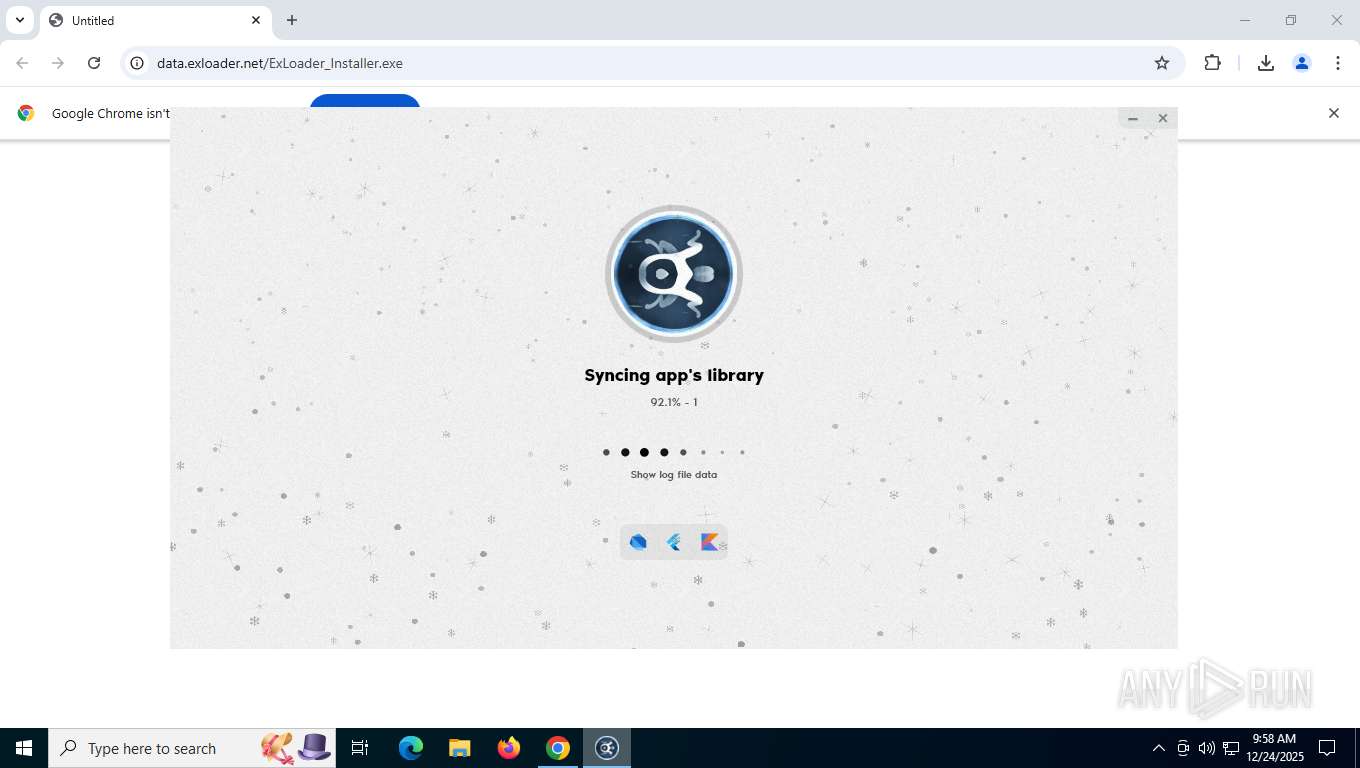
Task: Open network icon in system tray
Action: coord(1231,748)
